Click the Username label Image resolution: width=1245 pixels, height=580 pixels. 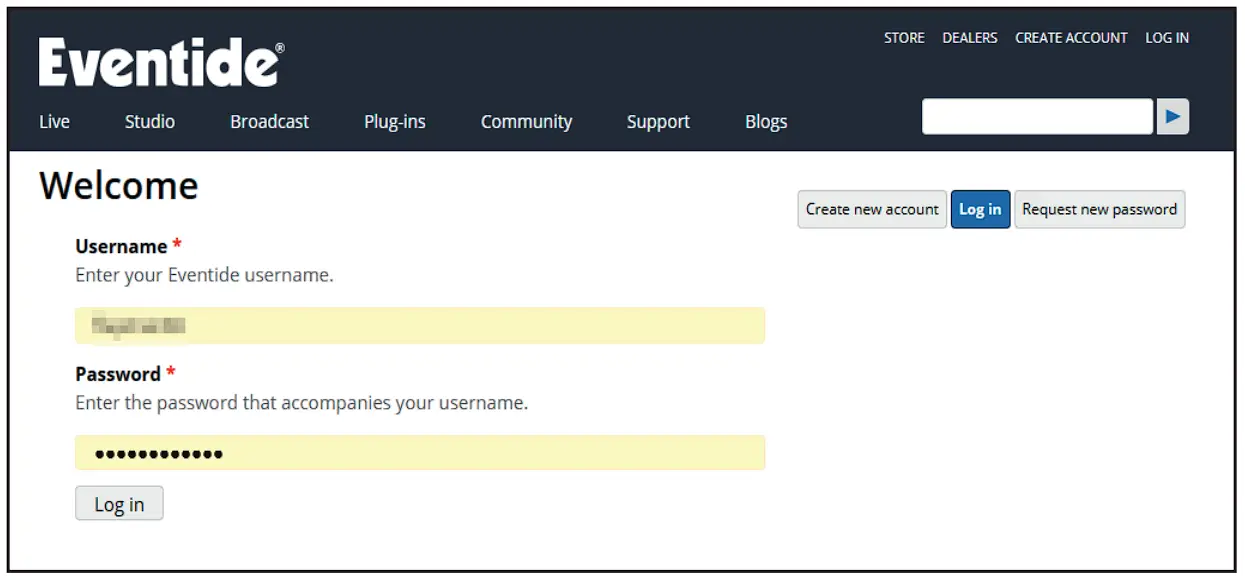tap(121, 246)
